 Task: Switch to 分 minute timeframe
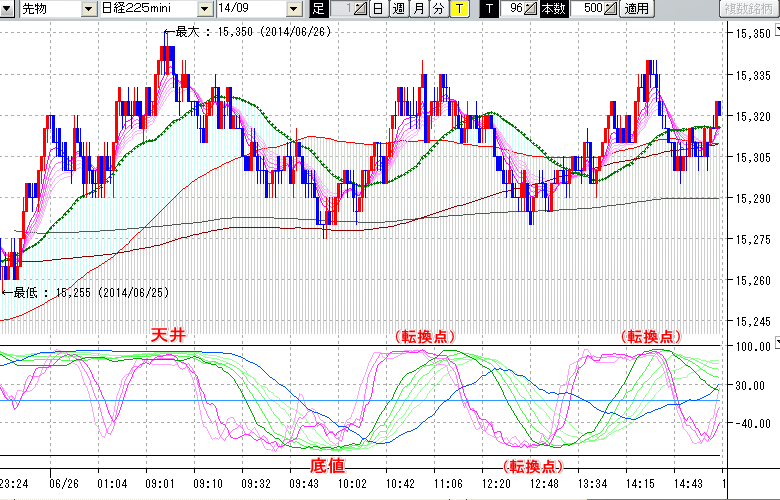438,9
